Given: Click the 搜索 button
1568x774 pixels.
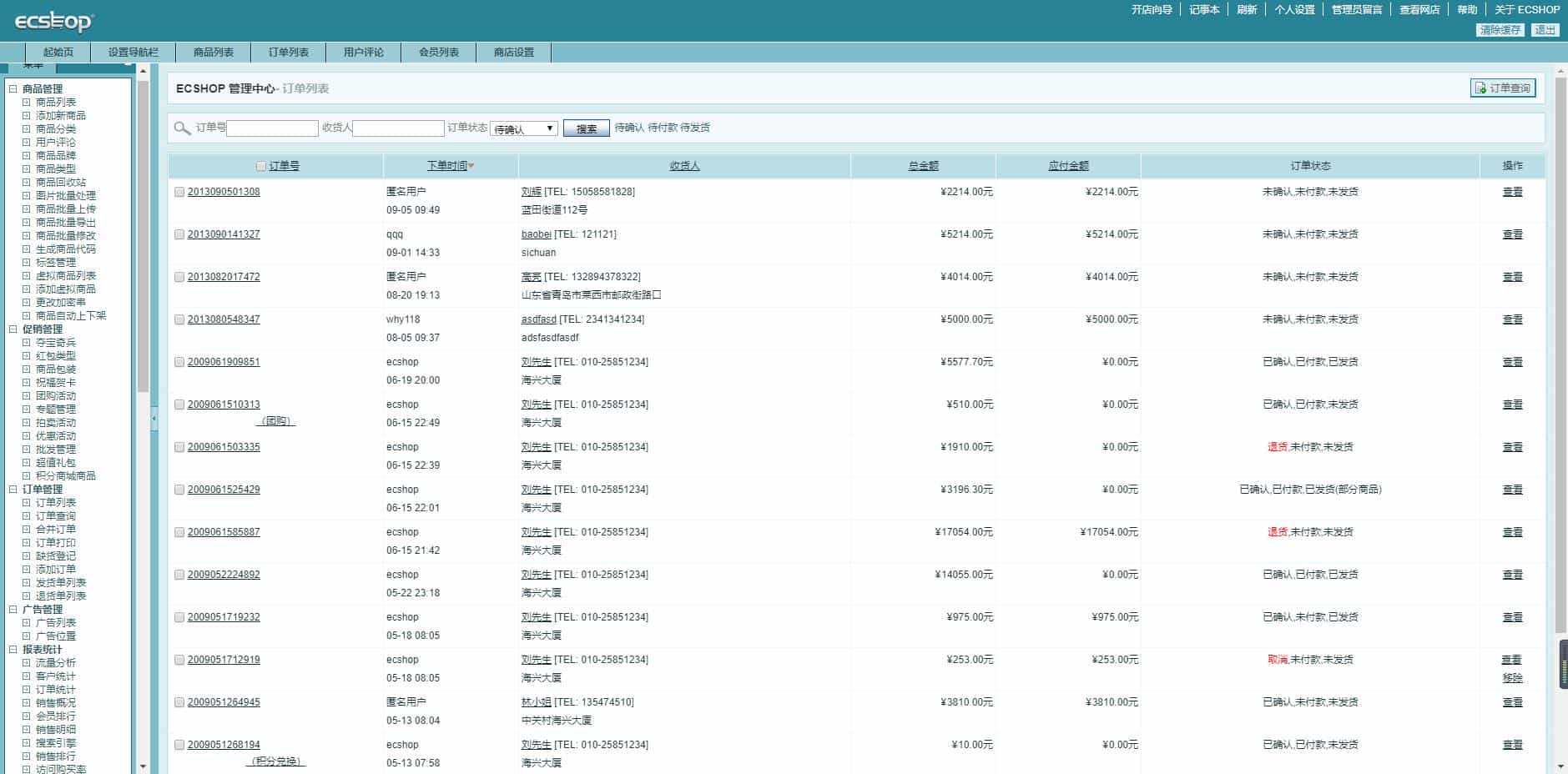Looking at the screenshot, I should pos(586,128).
